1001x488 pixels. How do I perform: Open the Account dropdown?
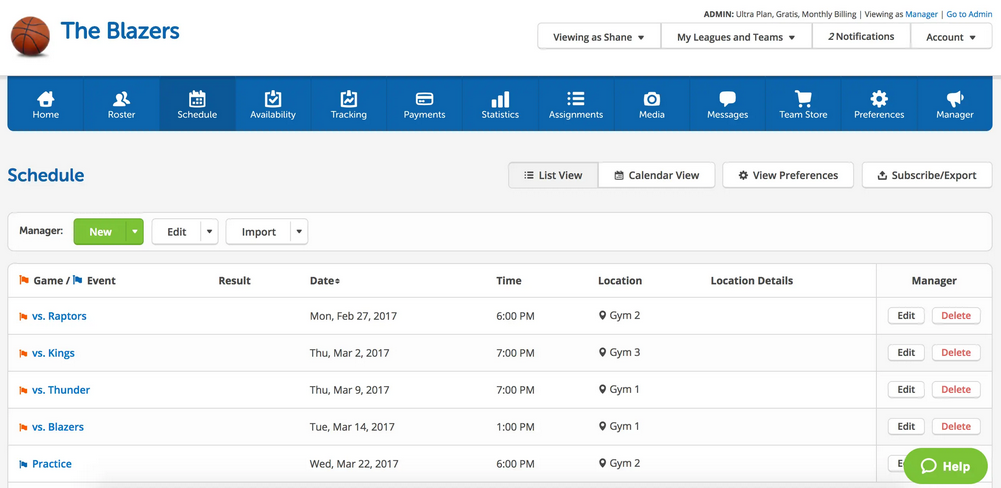[x=951, y=37]
